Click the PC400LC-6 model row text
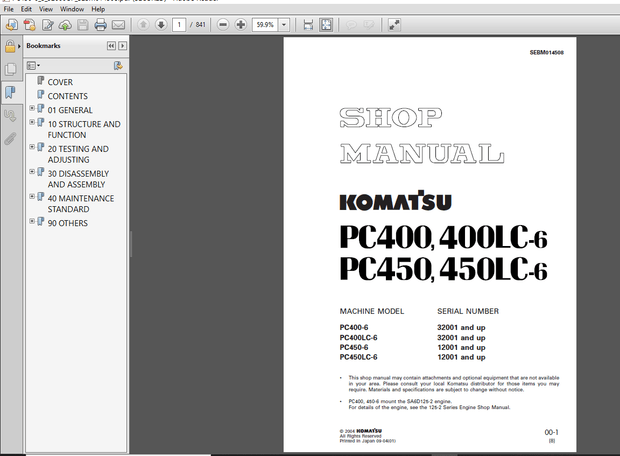The width and height of the screenshot is (620, 456). (358, 338)
